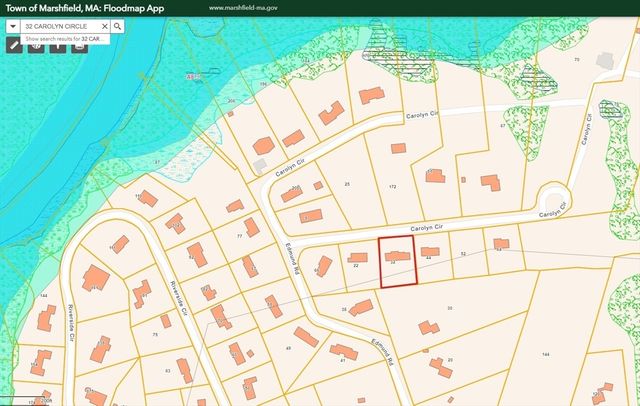Click the third toolbar widget before print
The height and width of the screenshot is (406, 640).
pos(57,45)
